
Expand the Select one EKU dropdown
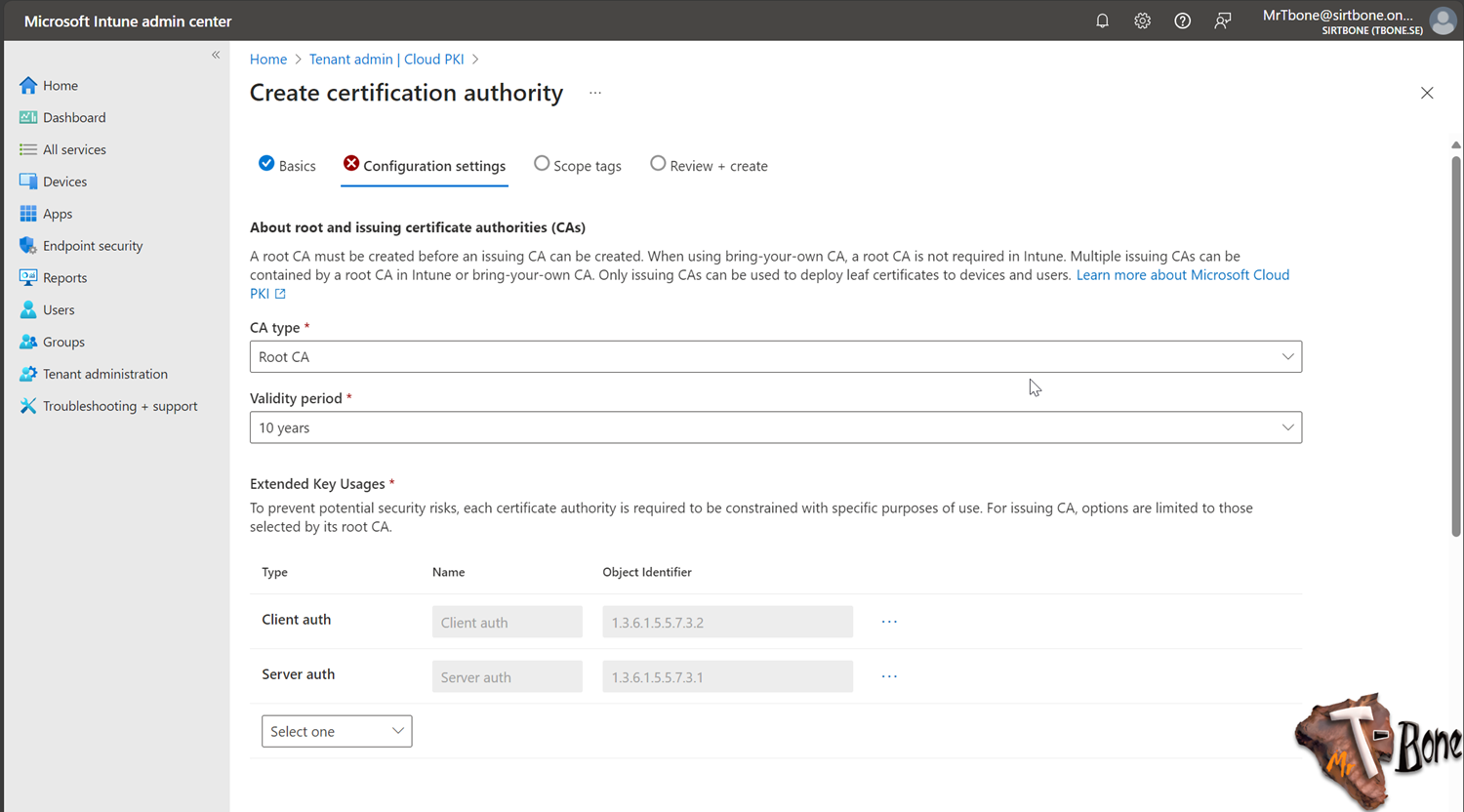337,730
